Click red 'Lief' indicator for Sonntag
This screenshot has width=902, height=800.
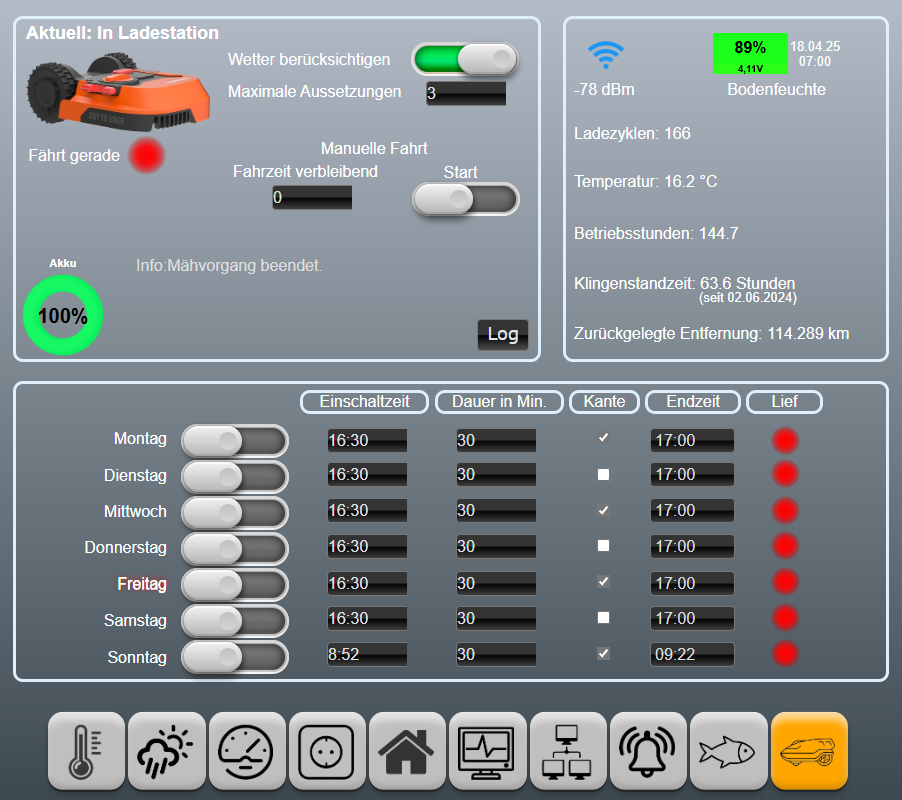point(785,654)
